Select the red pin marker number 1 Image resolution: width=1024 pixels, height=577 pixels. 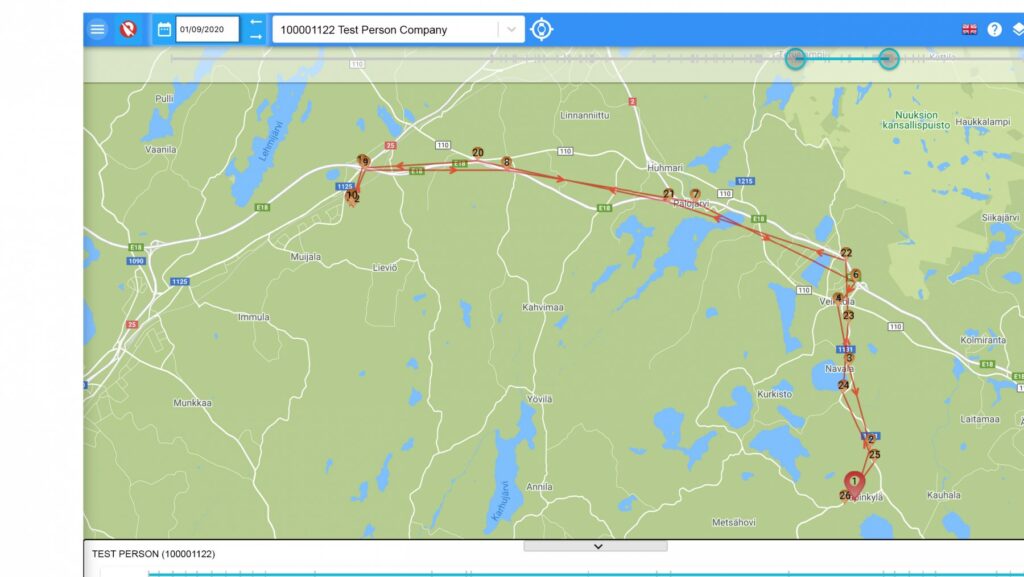(x=854, y=483)
